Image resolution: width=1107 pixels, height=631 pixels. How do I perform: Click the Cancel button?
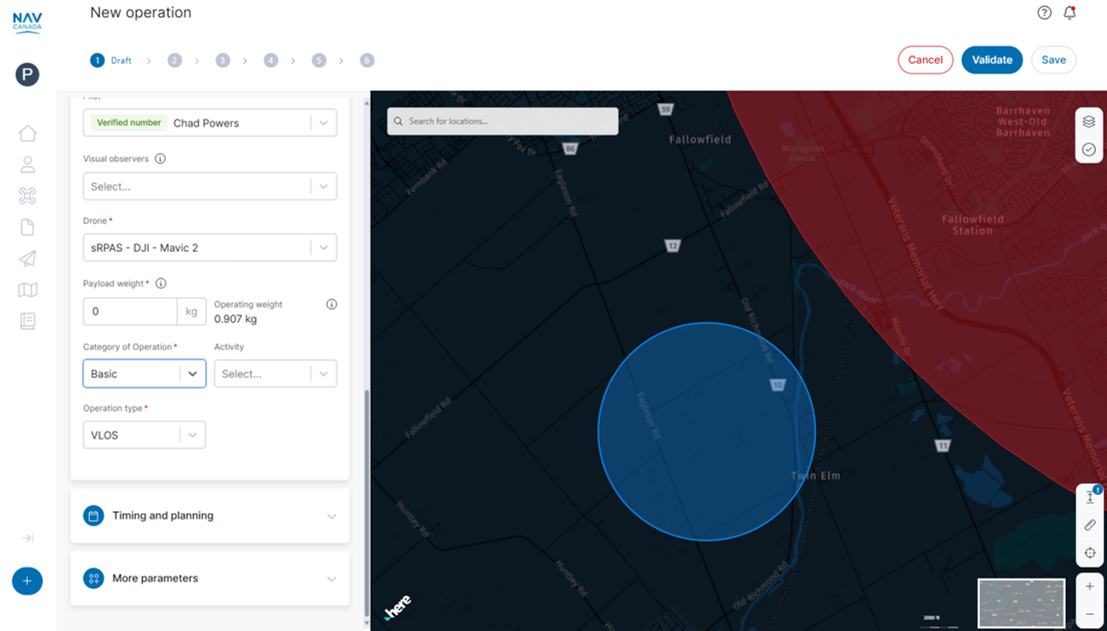pos(925,60)
